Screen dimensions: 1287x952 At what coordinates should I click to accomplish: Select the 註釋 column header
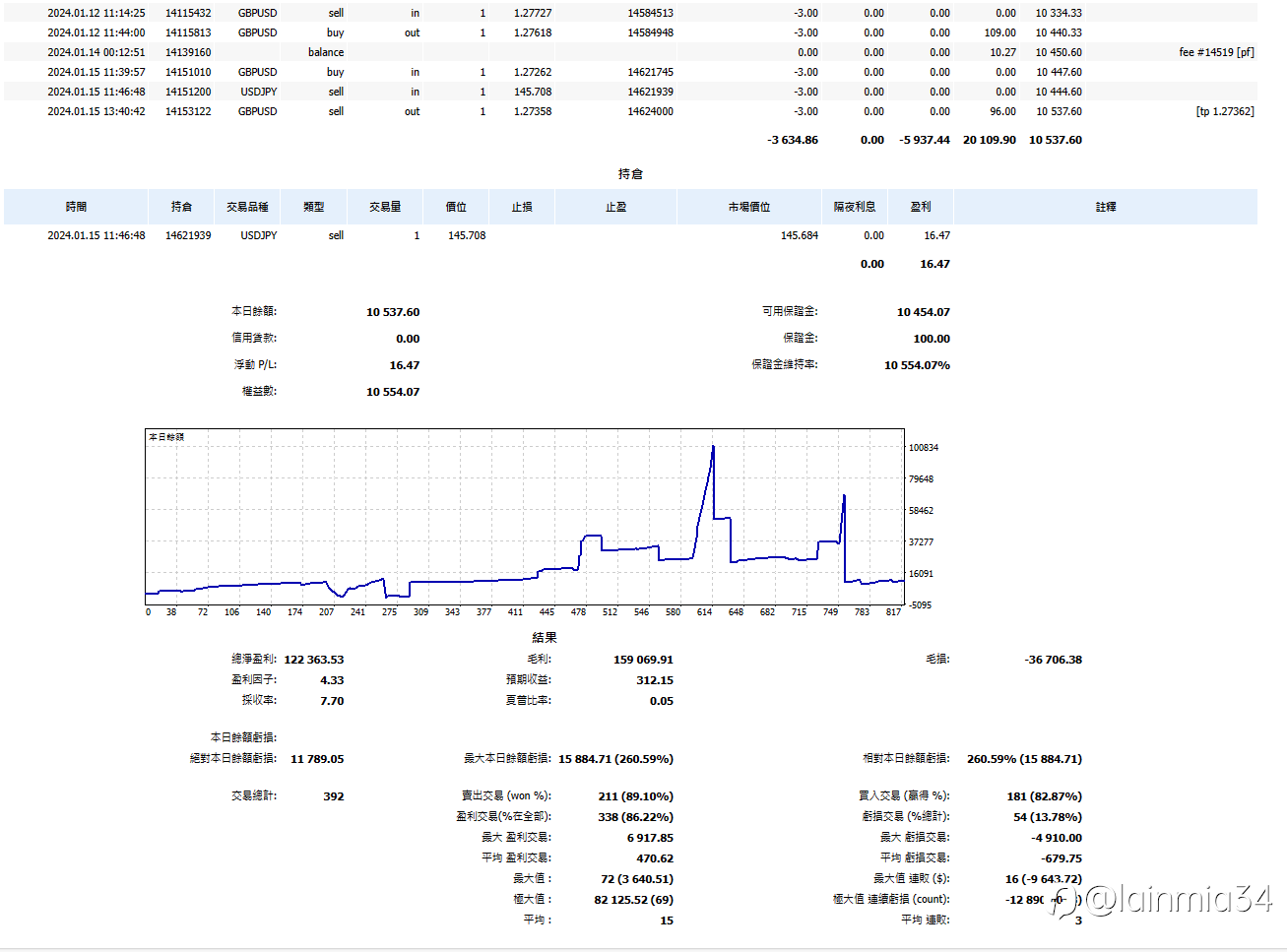point(1106,207)
